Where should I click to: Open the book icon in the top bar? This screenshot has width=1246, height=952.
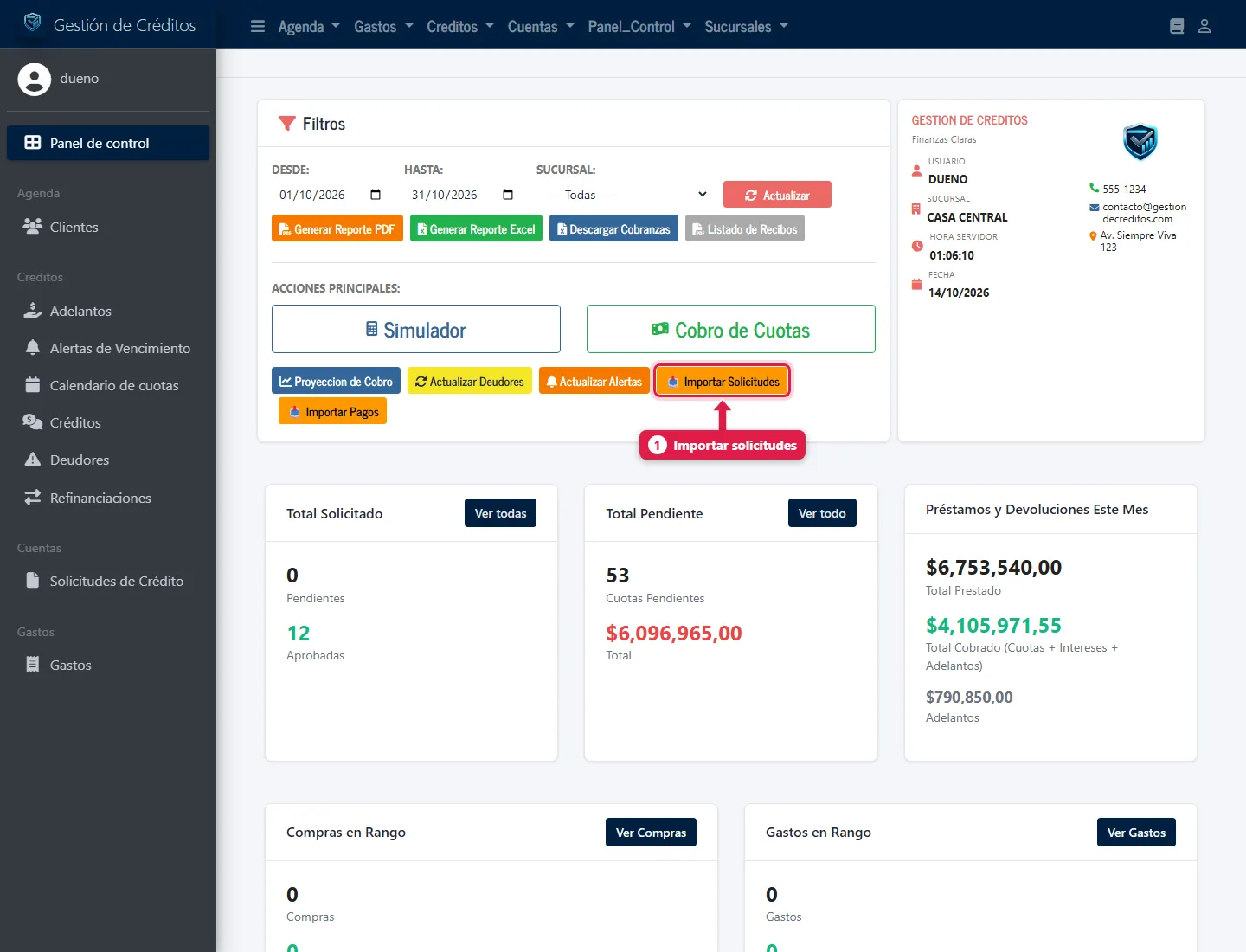[x=1177, y=26]
